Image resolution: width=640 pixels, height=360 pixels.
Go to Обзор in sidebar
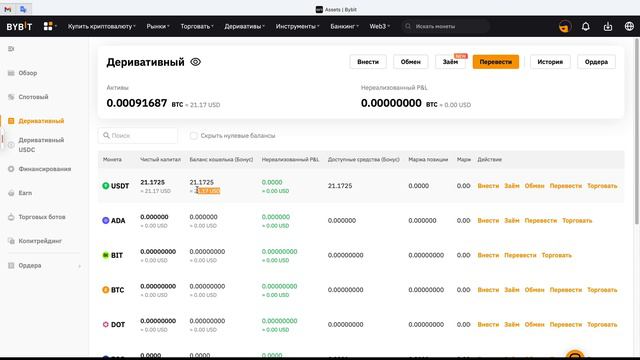click(28, 73)
